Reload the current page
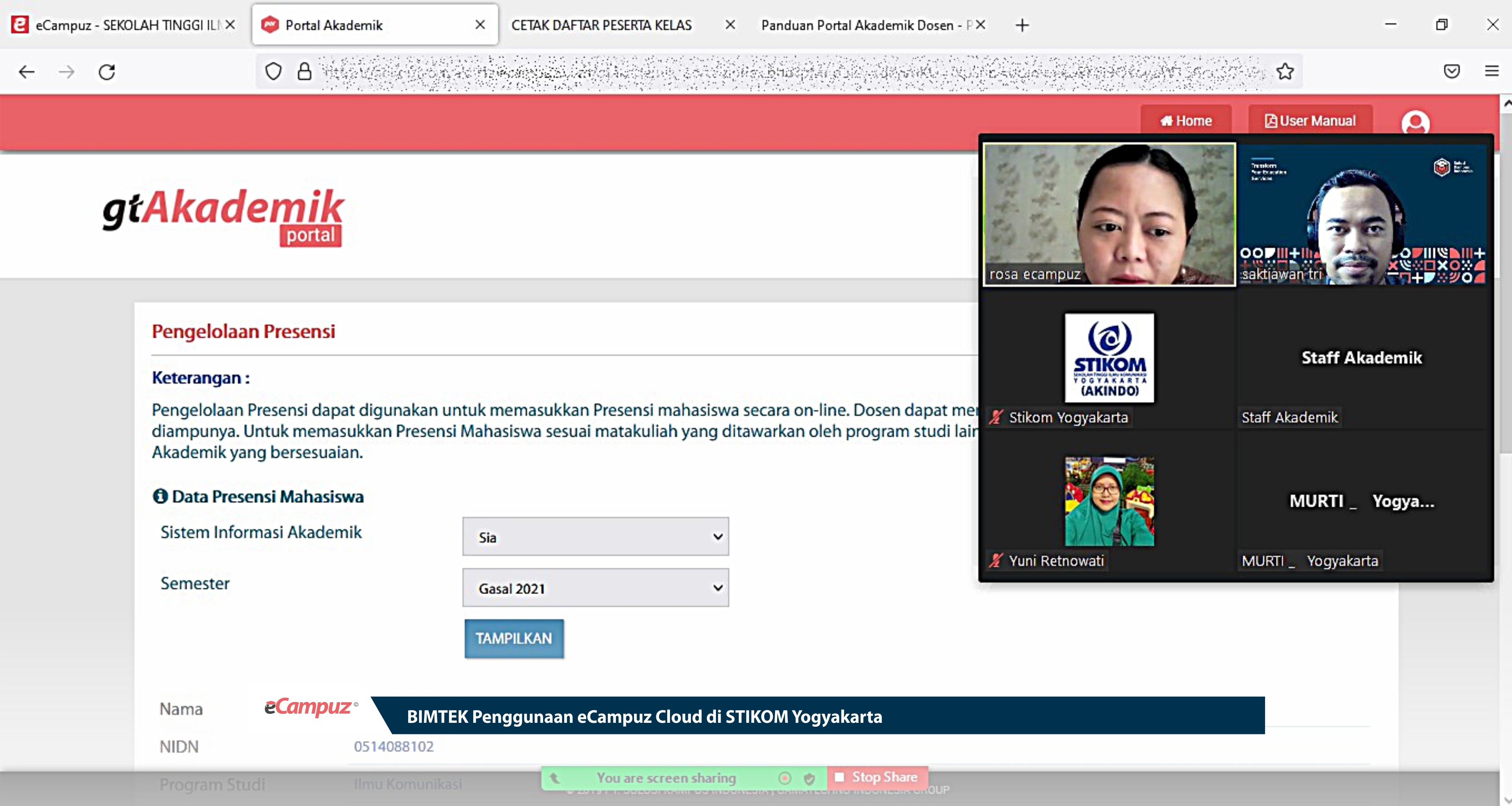 (106, 72)
